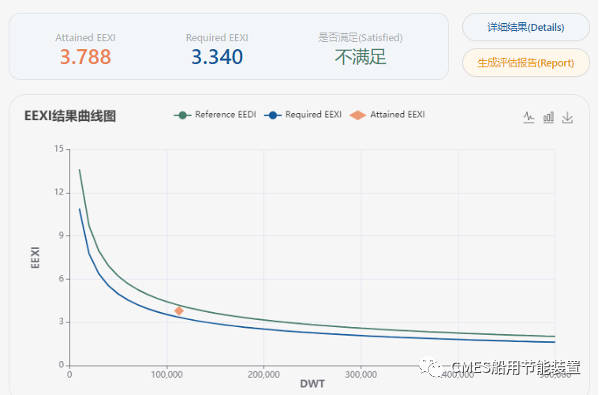
Task: Toggle Attained EEXI legend series
Action: pos(387,114)
